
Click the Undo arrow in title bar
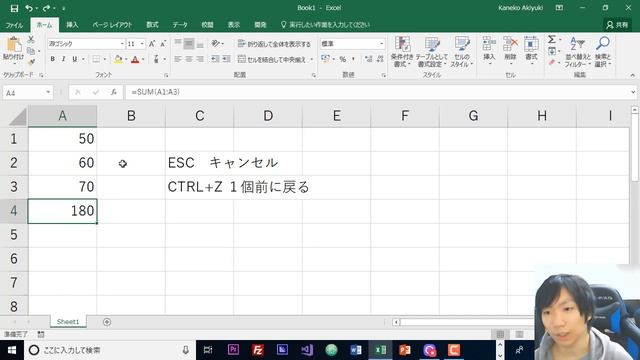tap(29, 8)
